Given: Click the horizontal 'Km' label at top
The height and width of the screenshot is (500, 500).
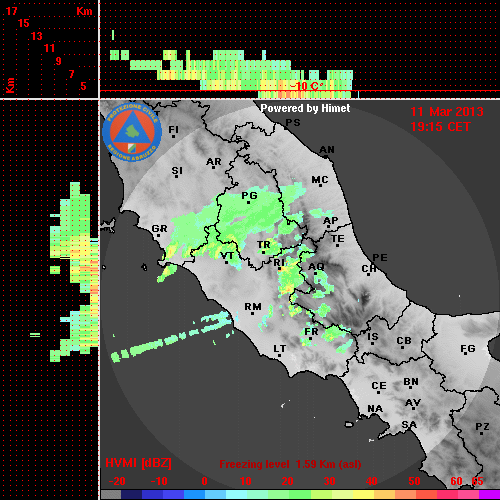Looking at the screenshot, I should point(84,11).
